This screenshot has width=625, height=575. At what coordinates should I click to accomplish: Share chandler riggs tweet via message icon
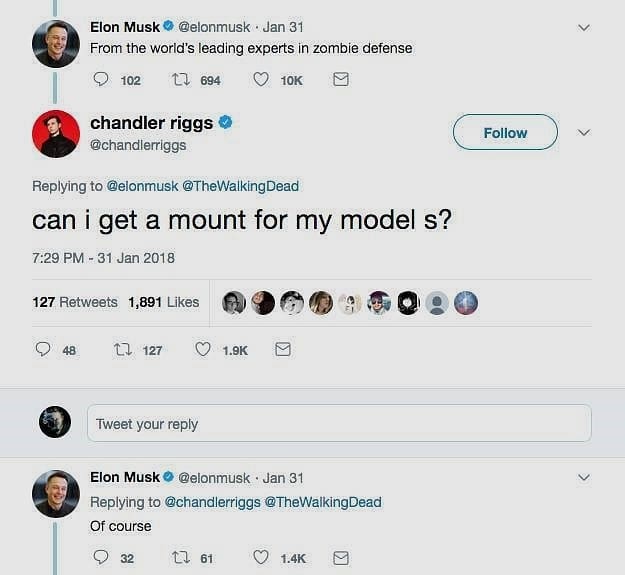283,350
